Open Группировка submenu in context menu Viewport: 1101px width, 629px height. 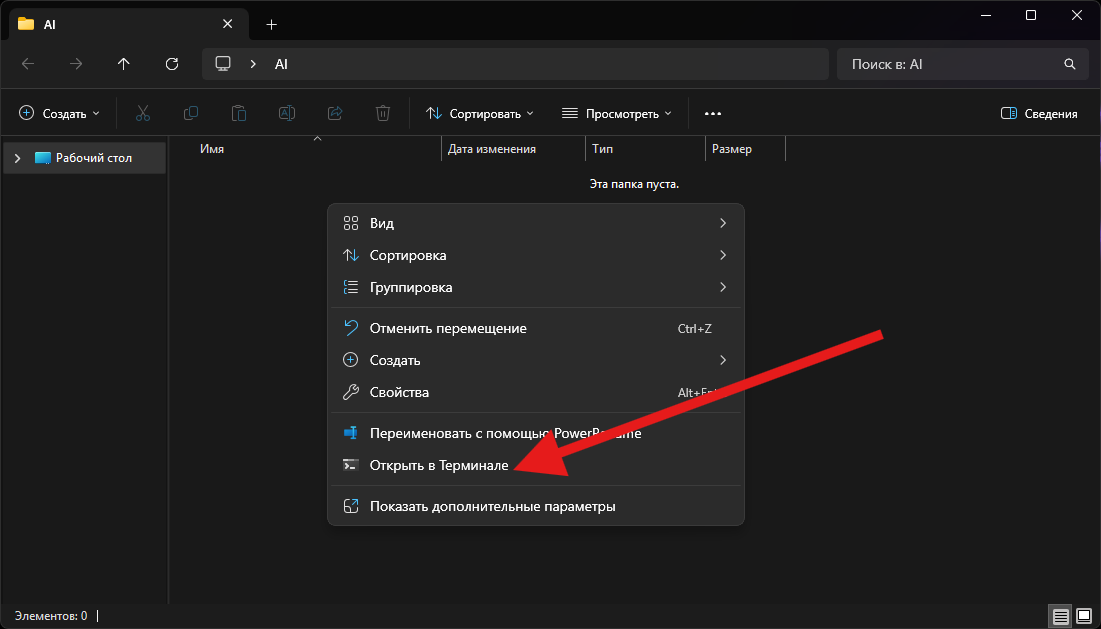tap(536, 287)
